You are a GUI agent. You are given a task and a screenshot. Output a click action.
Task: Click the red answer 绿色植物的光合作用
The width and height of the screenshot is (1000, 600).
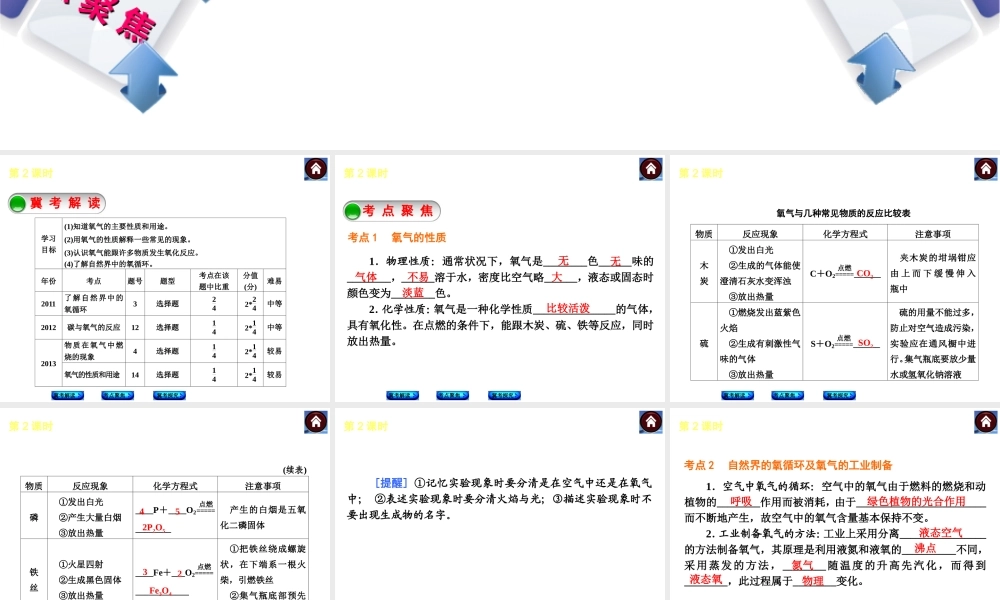point(916,501)
